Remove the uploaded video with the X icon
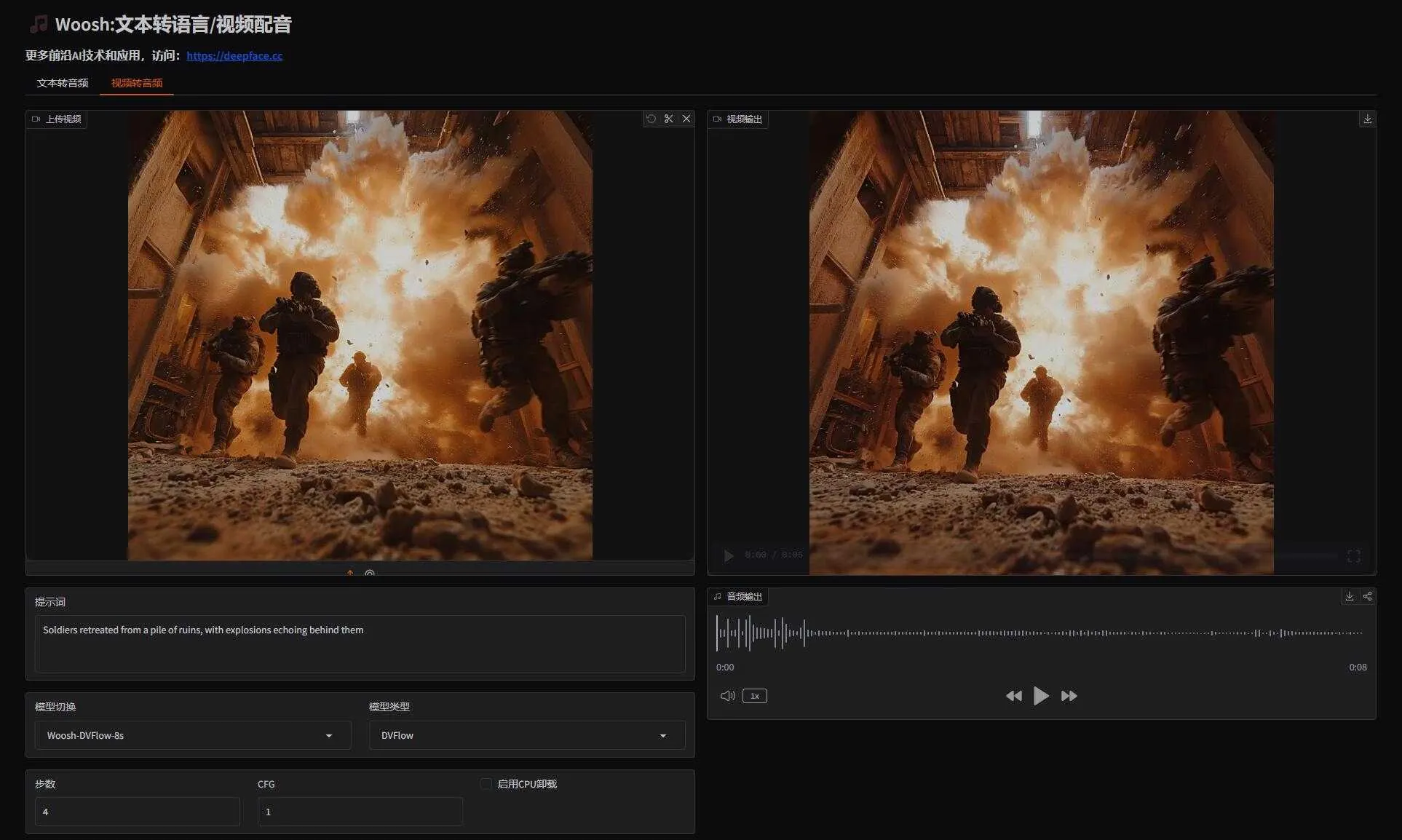Image resolution: width=1402 pixels, height=840 pixels. (686, 119)
